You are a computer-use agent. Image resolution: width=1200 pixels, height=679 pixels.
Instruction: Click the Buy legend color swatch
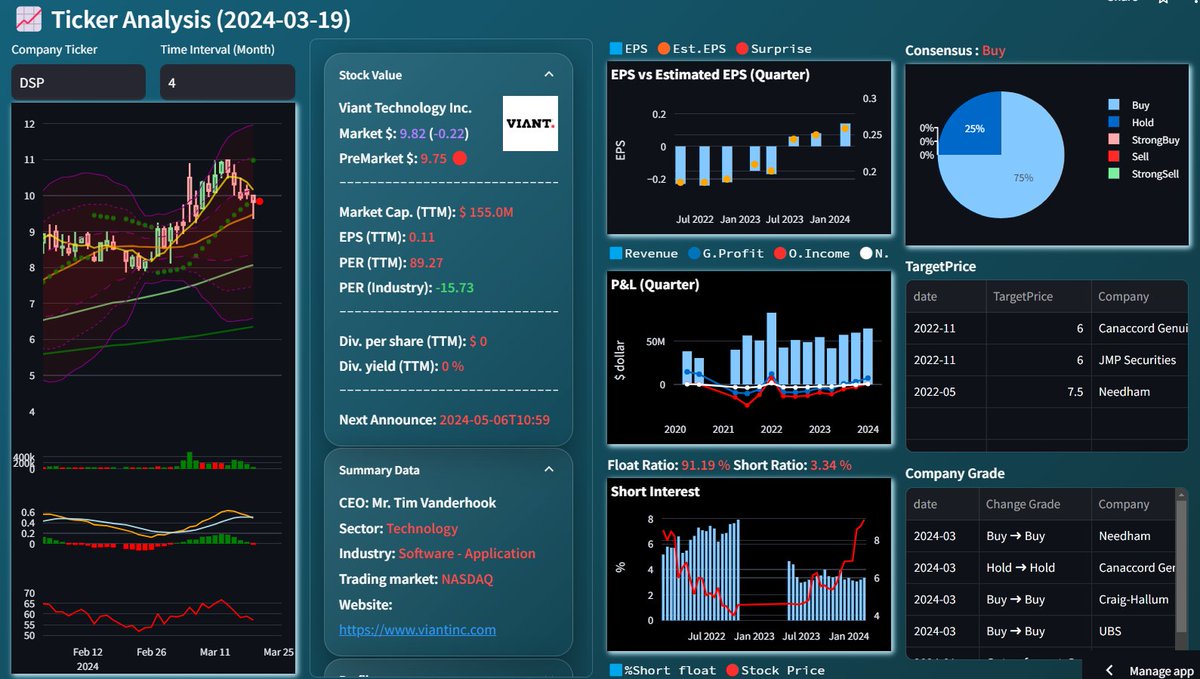pyautogui.click(x=1114, y=105)
